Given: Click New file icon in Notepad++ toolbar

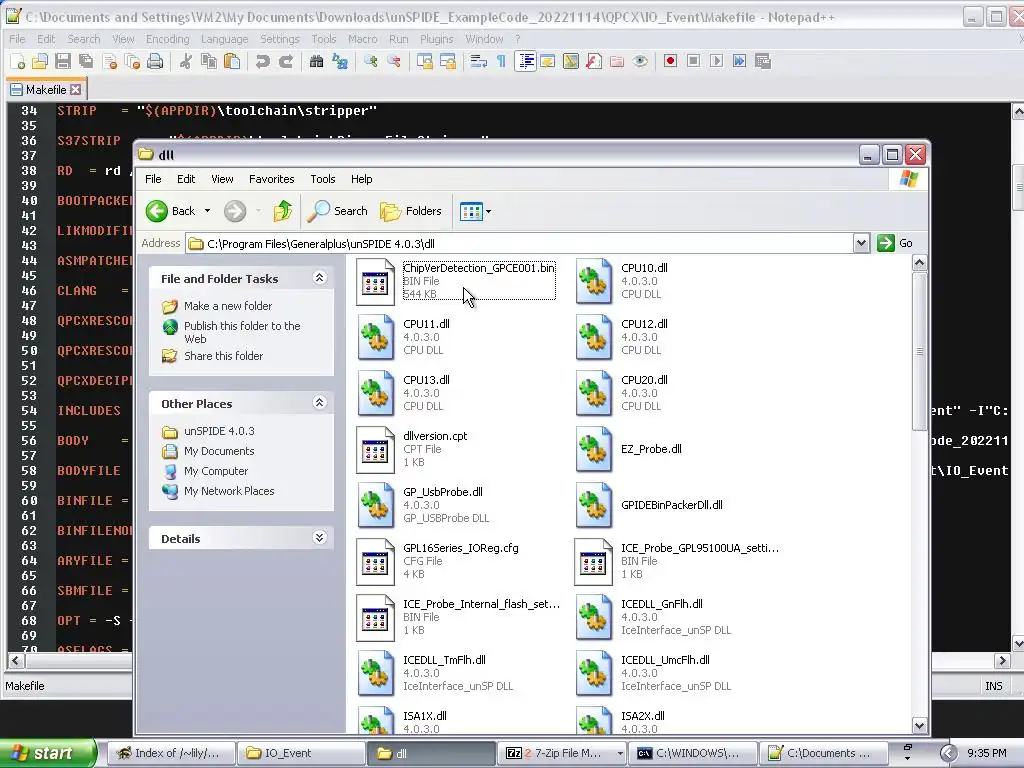Looking at the screenshot, I should pos(18,61).
